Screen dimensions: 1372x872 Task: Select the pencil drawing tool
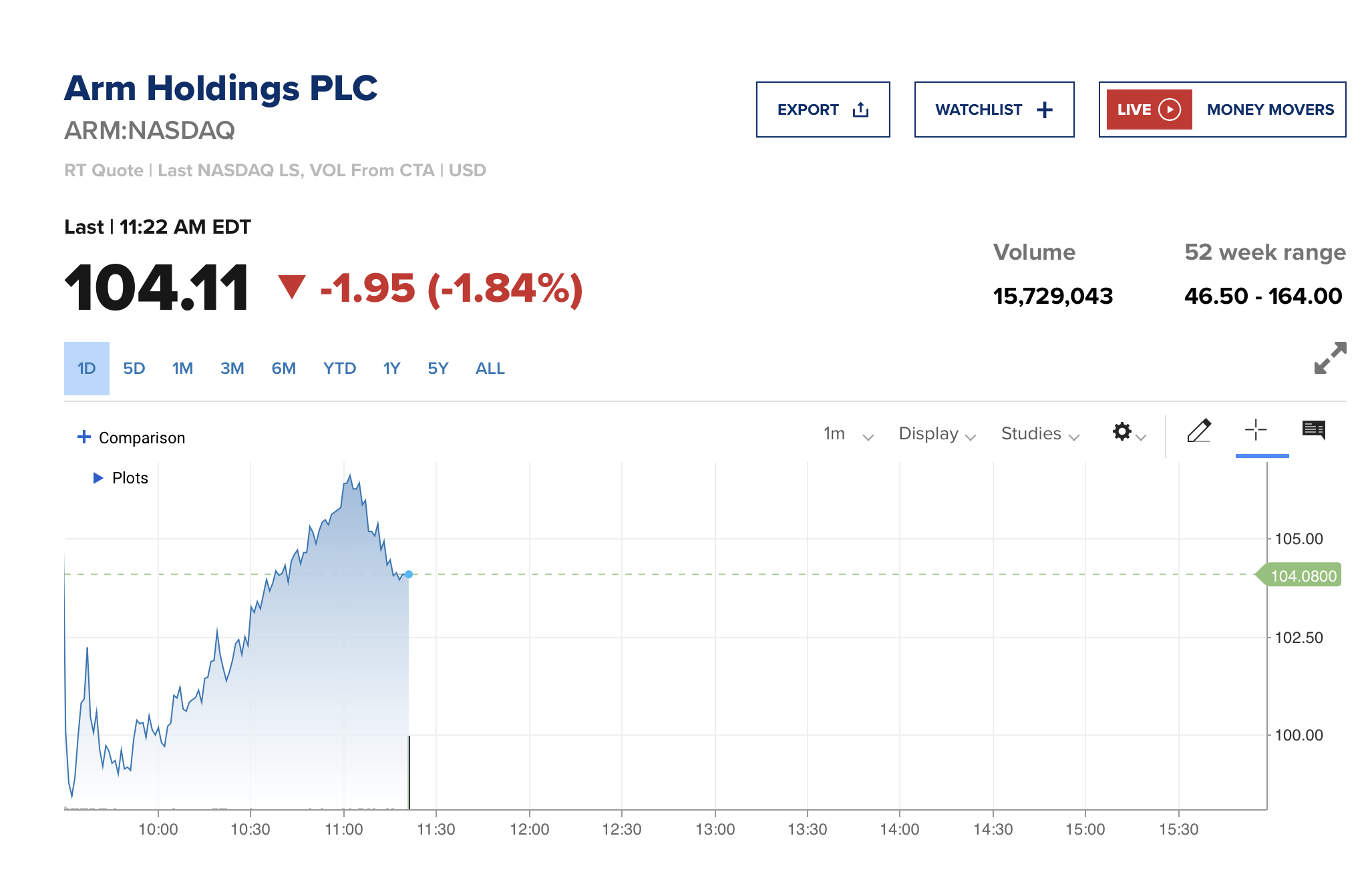pyautogui.click(x=1199, y=431)
